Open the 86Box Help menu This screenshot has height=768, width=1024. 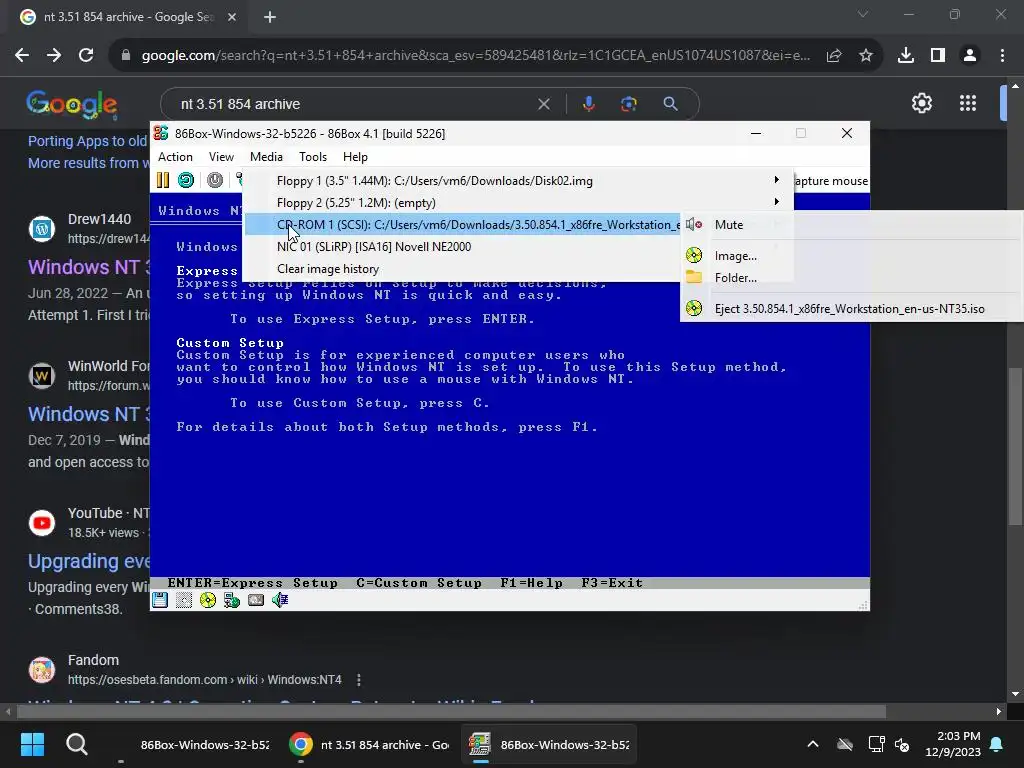coord(355,157)
